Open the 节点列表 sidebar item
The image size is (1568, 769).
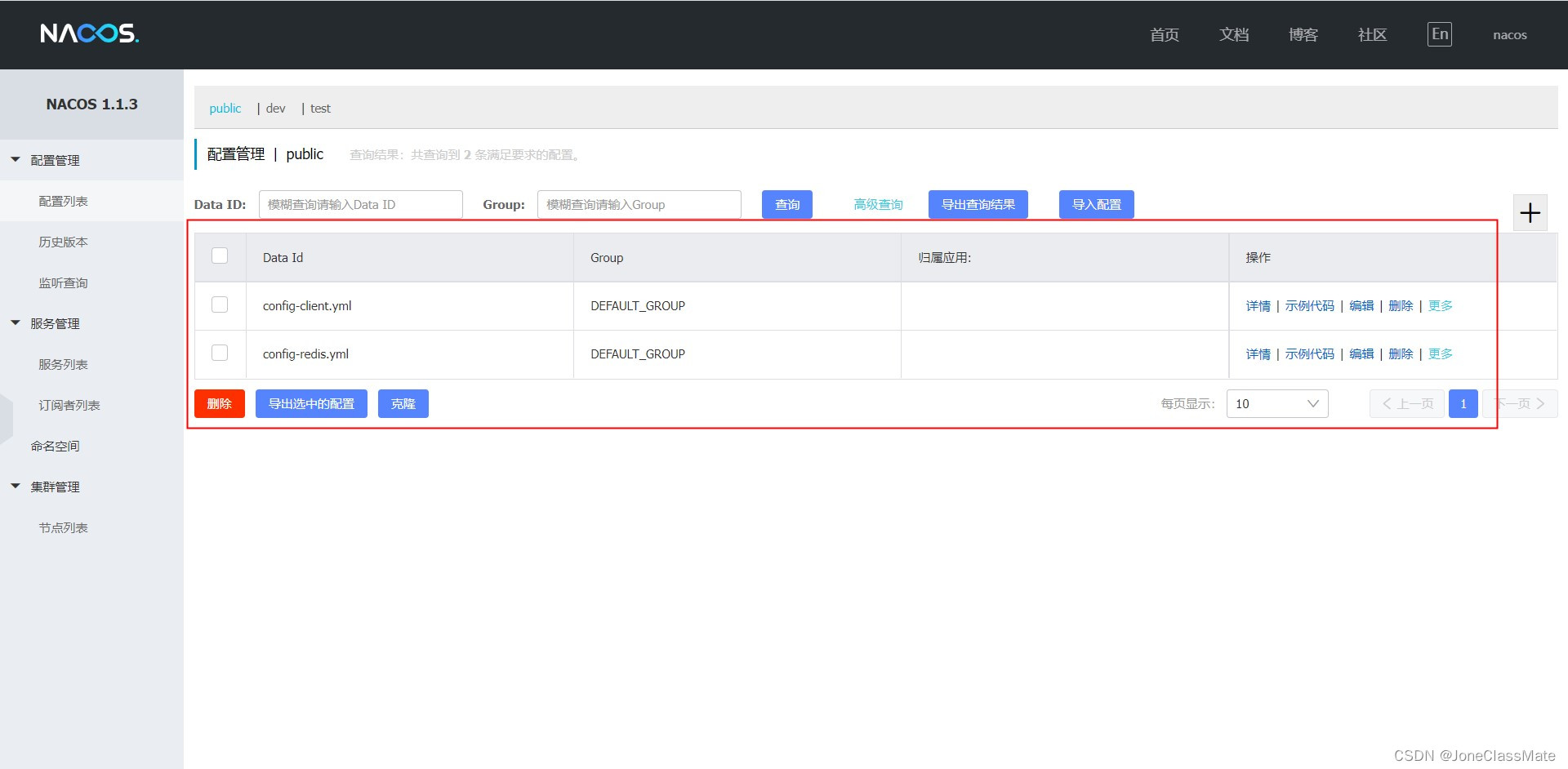(x=91, y=527)
